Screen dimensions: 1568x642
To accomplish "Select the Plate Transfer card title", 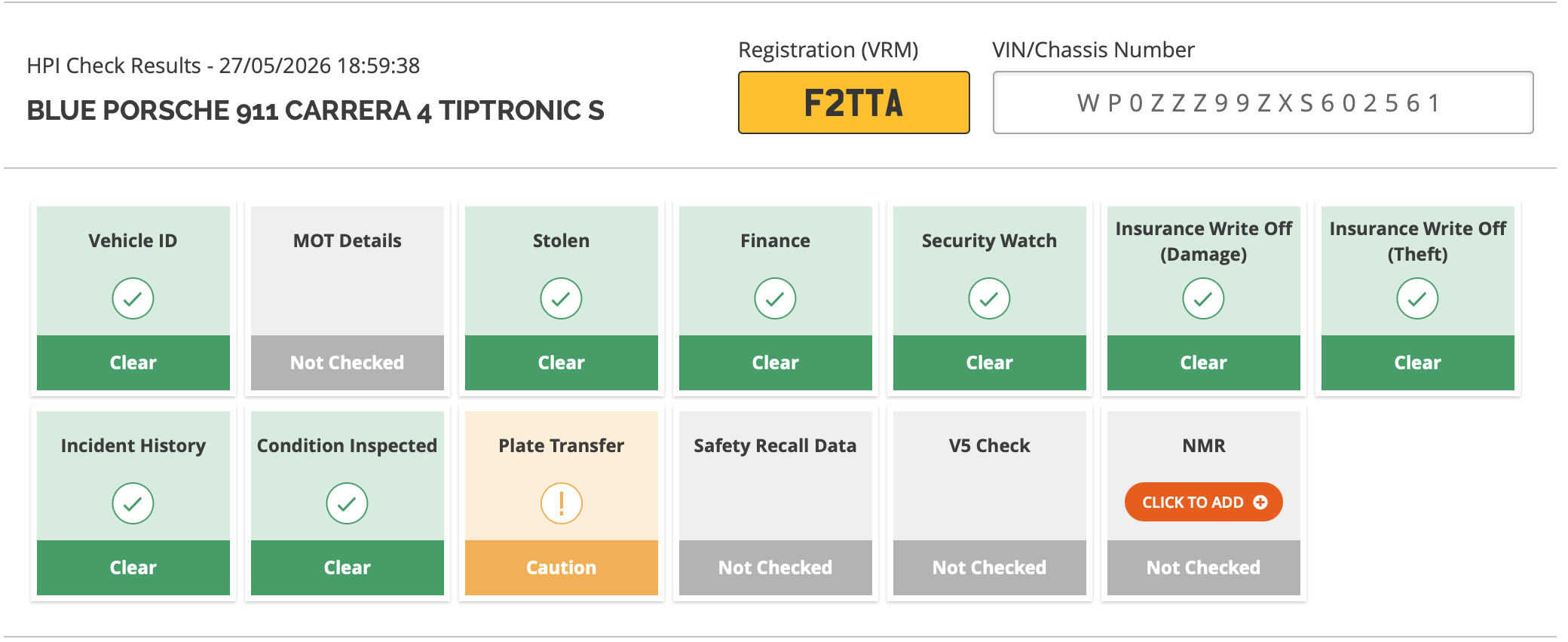I will click(562, 446).
